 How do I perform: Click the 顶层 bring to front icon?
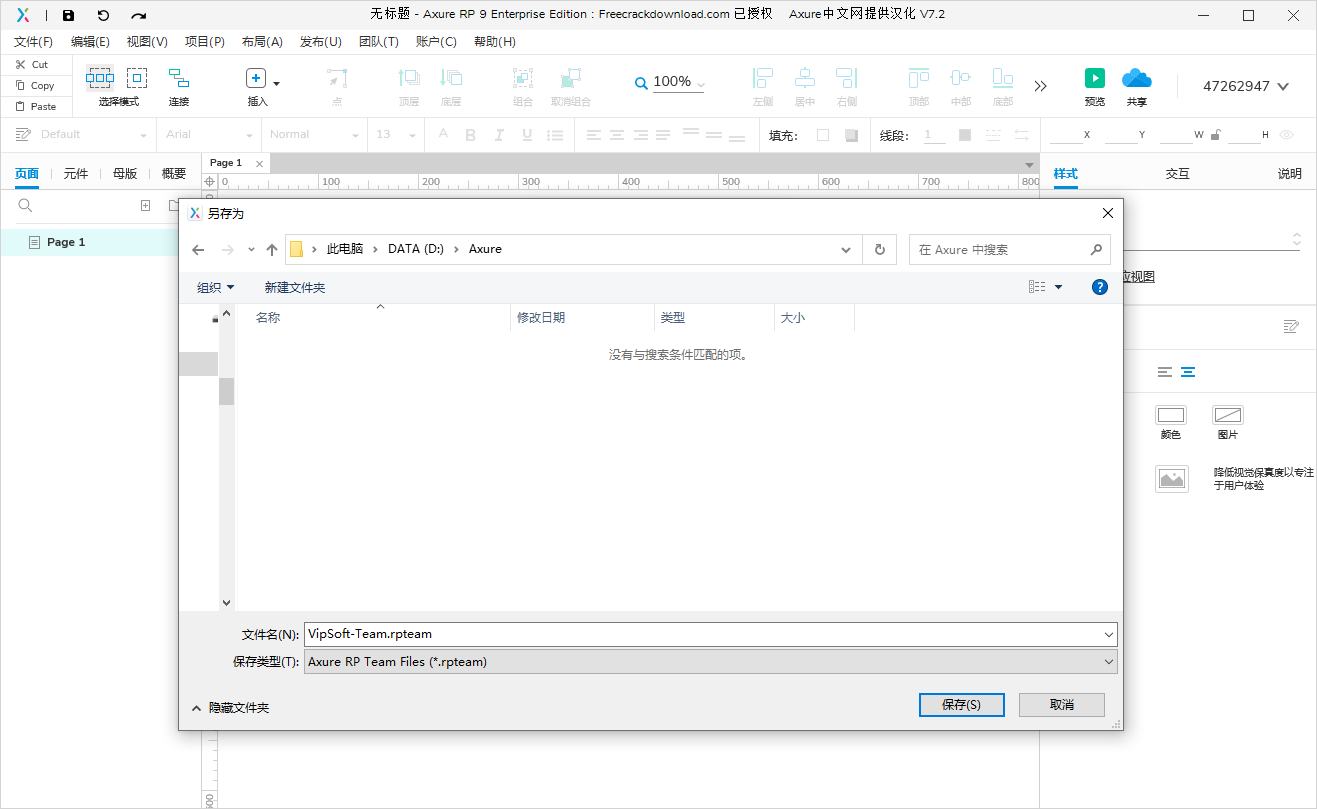pyautogui.click(x=409, y=78)
